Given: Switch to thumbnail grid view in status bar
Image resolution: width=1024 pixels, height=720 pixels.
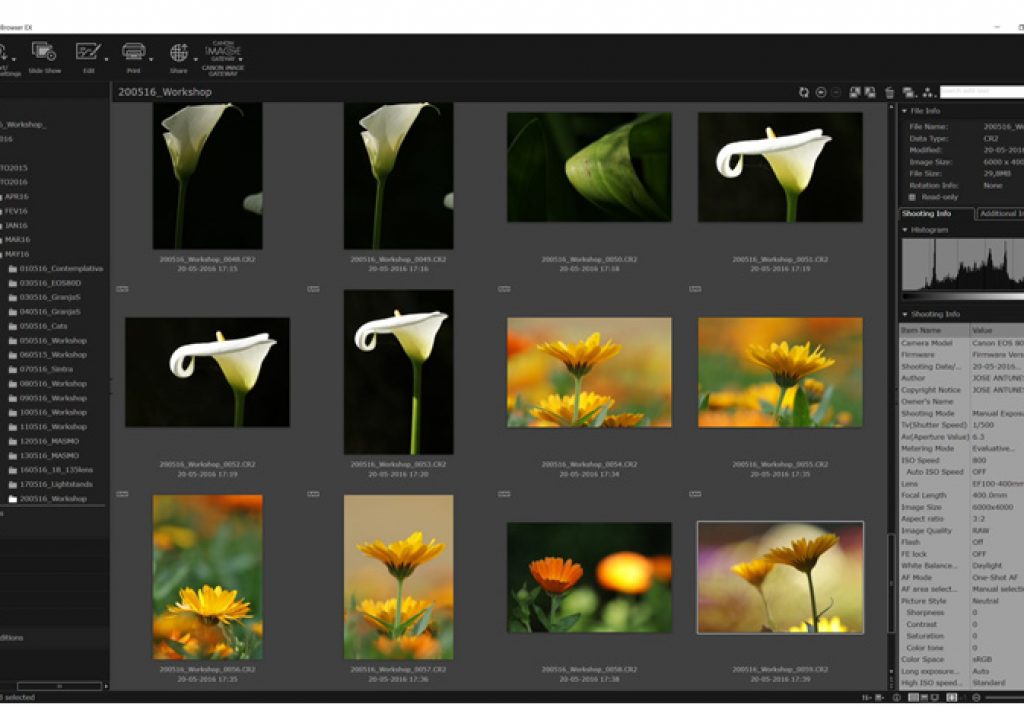Looking at the screenshot, I should [x=914, y=698].
